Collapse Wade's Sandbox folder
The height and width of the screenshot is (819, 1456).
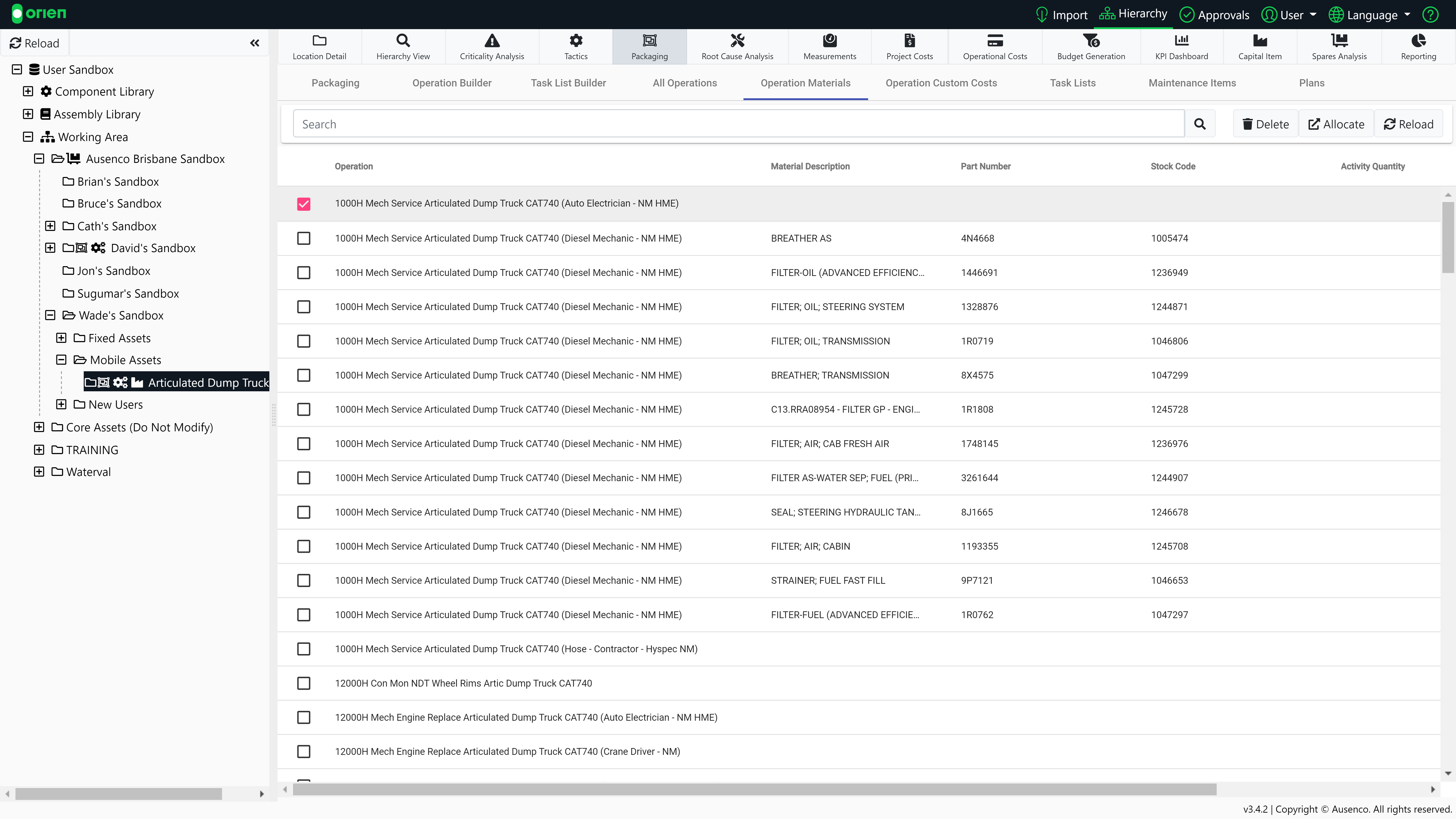pyautogui.click(x=50, y=315)
